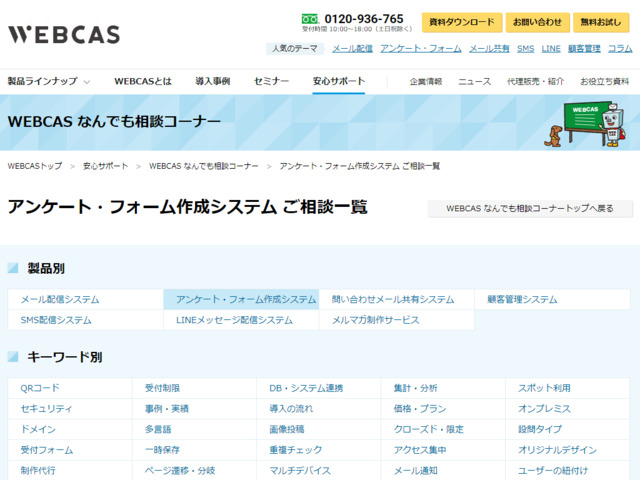
Task: Select SMS配信システム product tab
Action: pyautogui.click(x=86, y=320)
